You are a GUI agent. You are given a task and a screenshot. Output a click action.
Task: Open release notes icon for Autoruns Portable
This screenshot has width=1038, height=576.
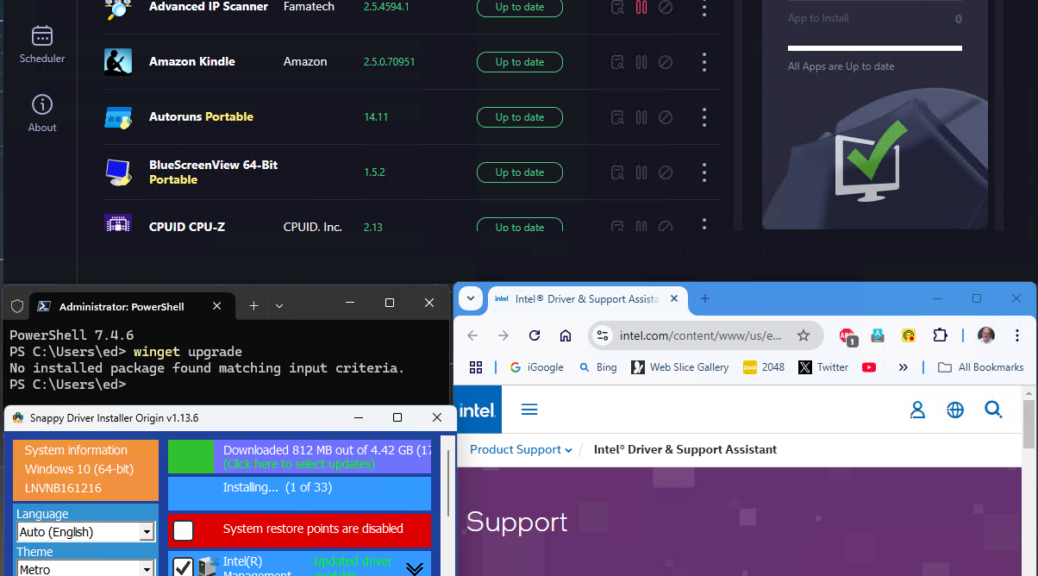(x=617, y=117)
